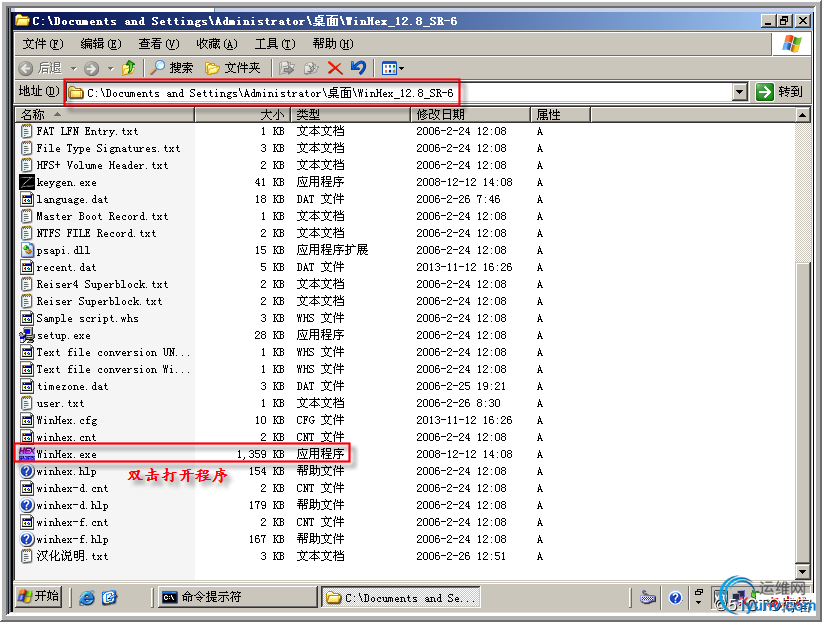The height and width of the screenshot is (622, 822).
Task: Click the Views grid icon
Action: [389, 68]
